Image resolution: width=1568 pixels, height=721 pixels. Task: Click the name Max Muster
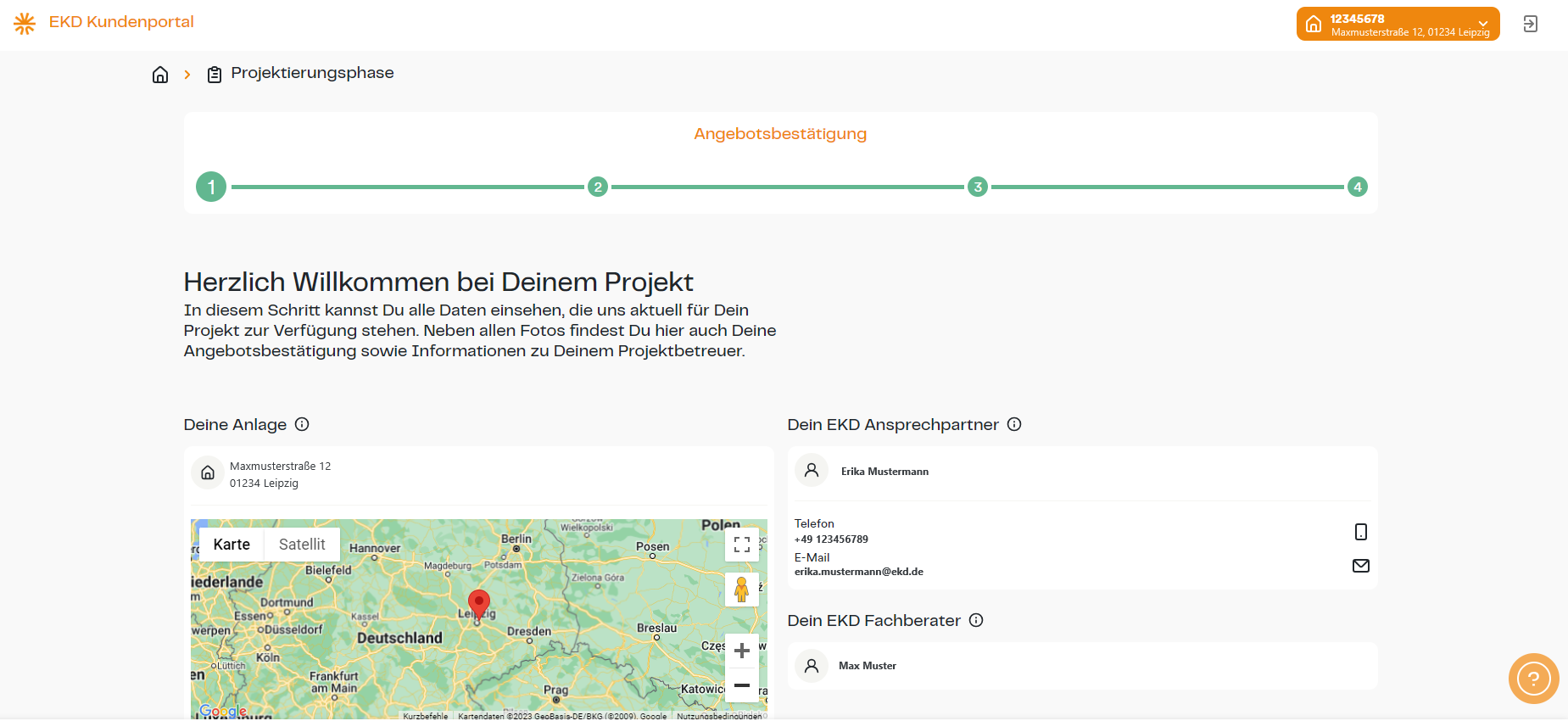[868, 666]
